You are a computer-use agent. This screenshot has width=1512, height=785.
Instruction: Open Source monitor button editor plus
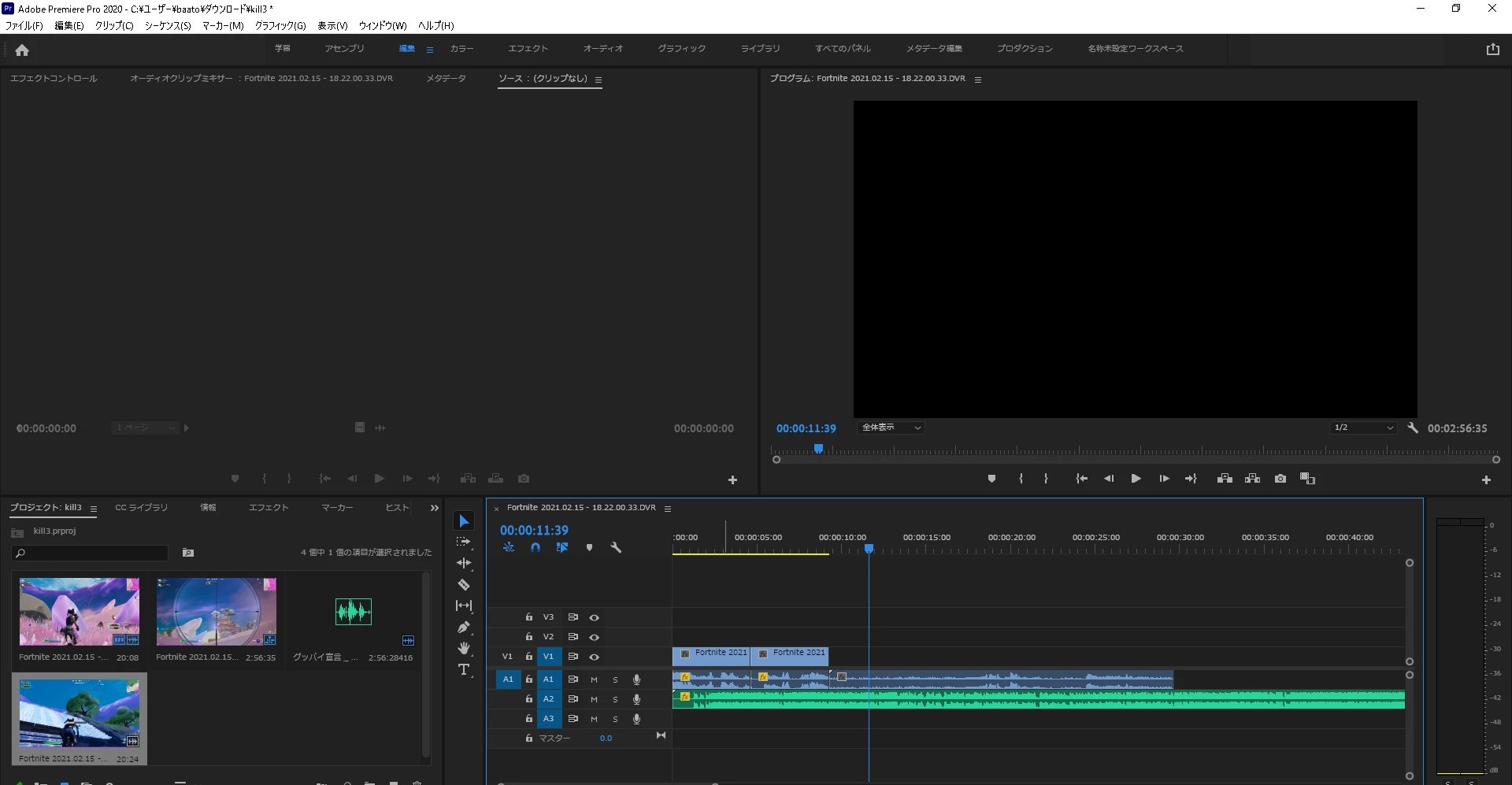732,480
